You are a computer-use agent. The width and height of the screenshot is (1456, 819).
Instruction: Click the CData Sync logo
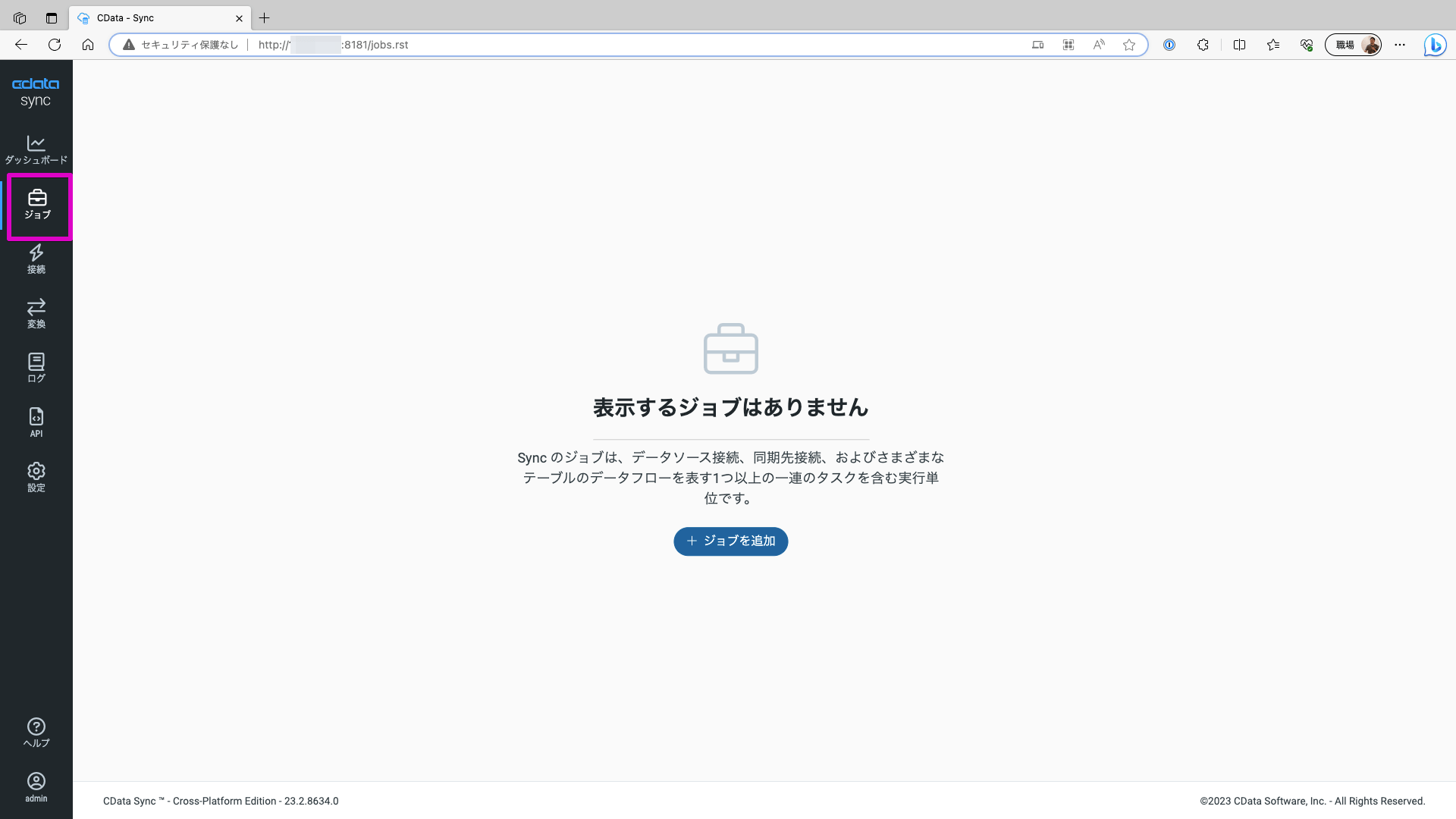36,92
